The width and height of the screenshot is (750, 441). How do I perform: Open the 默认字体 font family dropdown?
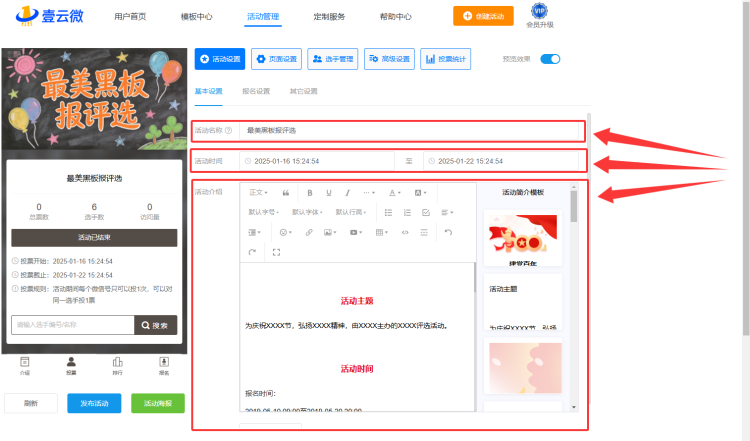(x=307, y=212)
